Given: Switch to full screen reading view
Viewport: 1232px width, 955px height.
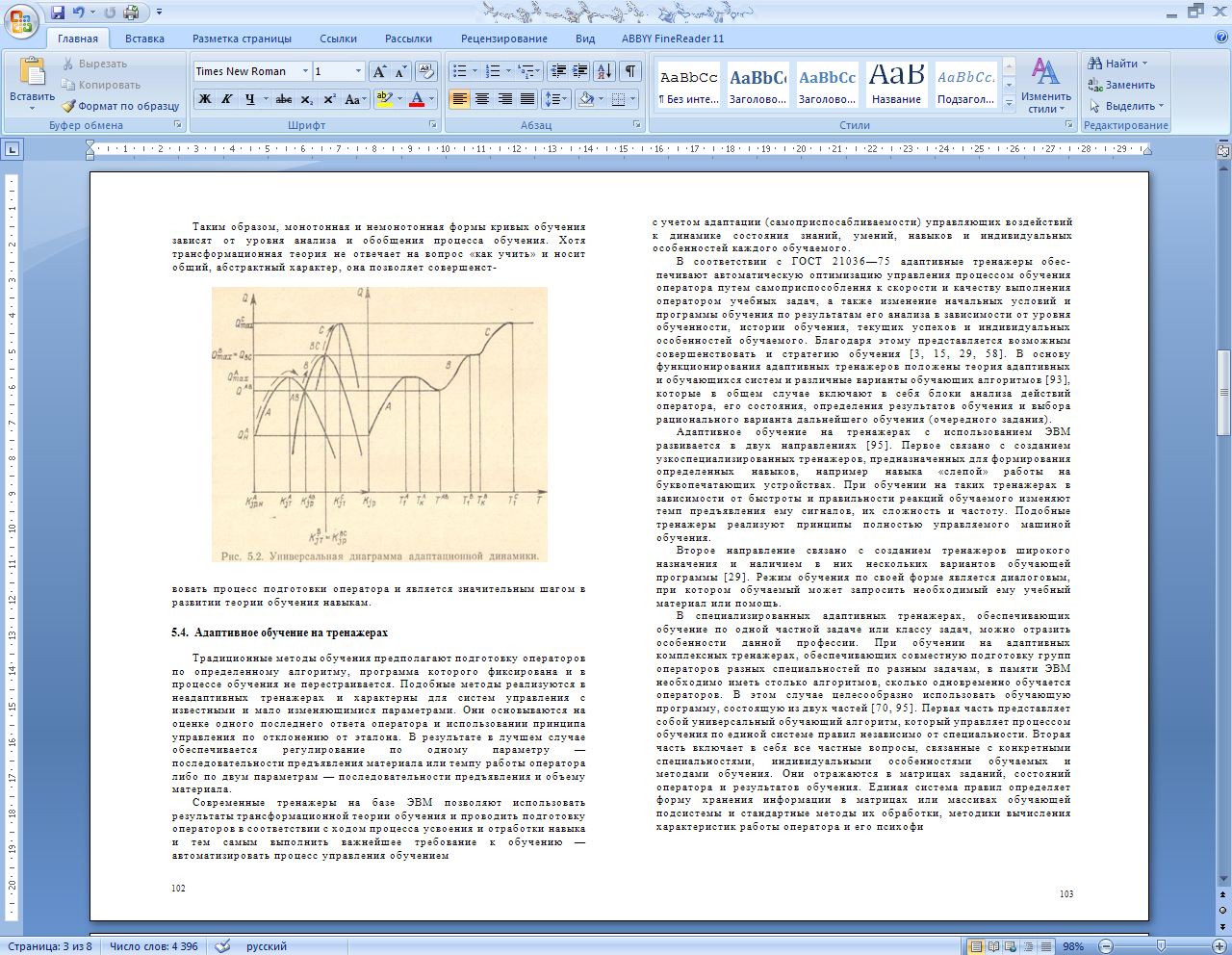Looking at the screenshot, I should 994,946.
